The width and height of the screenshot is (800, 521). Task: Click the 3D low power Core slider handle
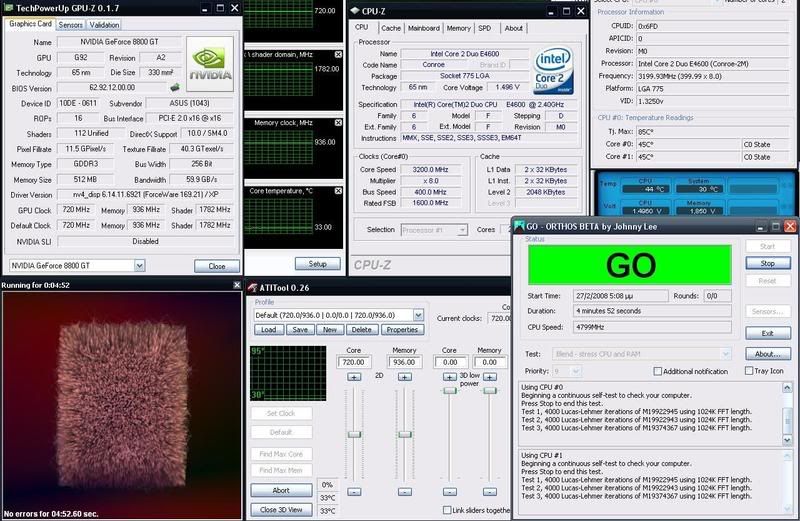pos(449,390)
